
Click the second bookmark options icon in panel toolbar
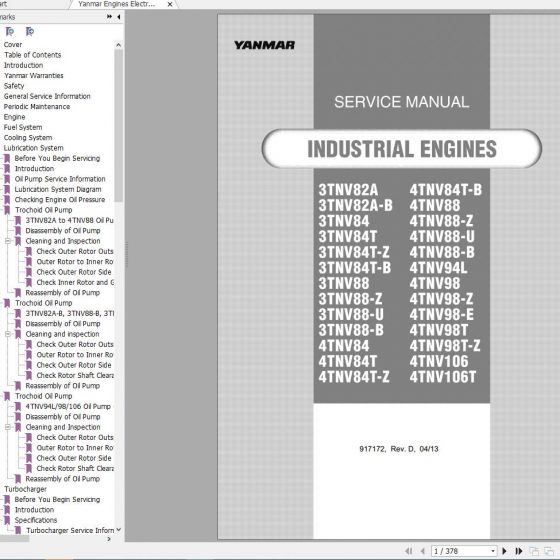coord(30,32)
